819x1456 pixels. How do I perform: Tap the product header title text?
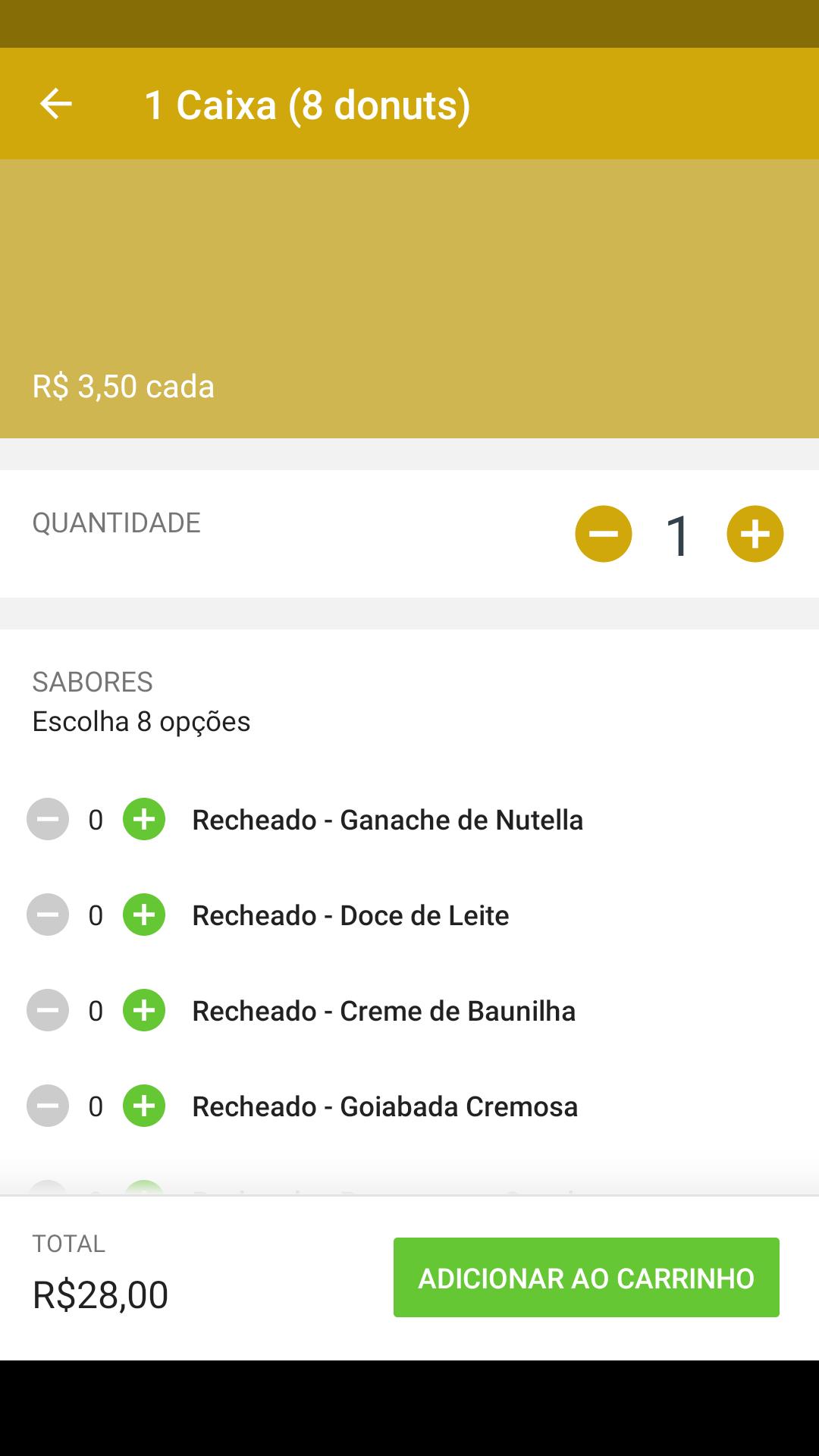[x=307, y=105]
